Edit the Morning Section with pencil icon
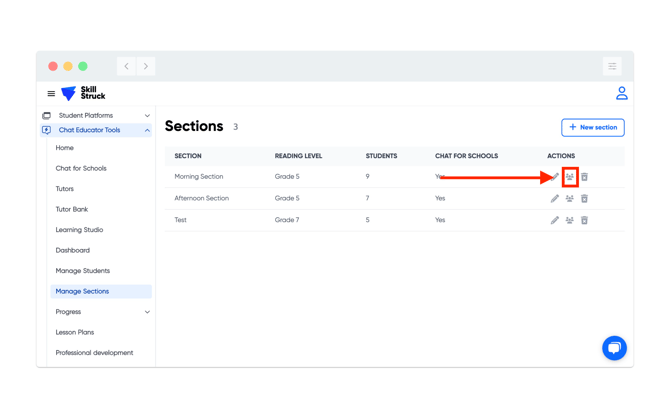This screenshot has width=670, height=418. click(556, 177)
